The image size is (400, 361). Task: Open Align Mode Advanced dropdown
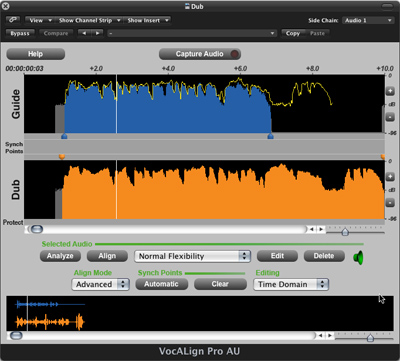[x=100, y=284]
